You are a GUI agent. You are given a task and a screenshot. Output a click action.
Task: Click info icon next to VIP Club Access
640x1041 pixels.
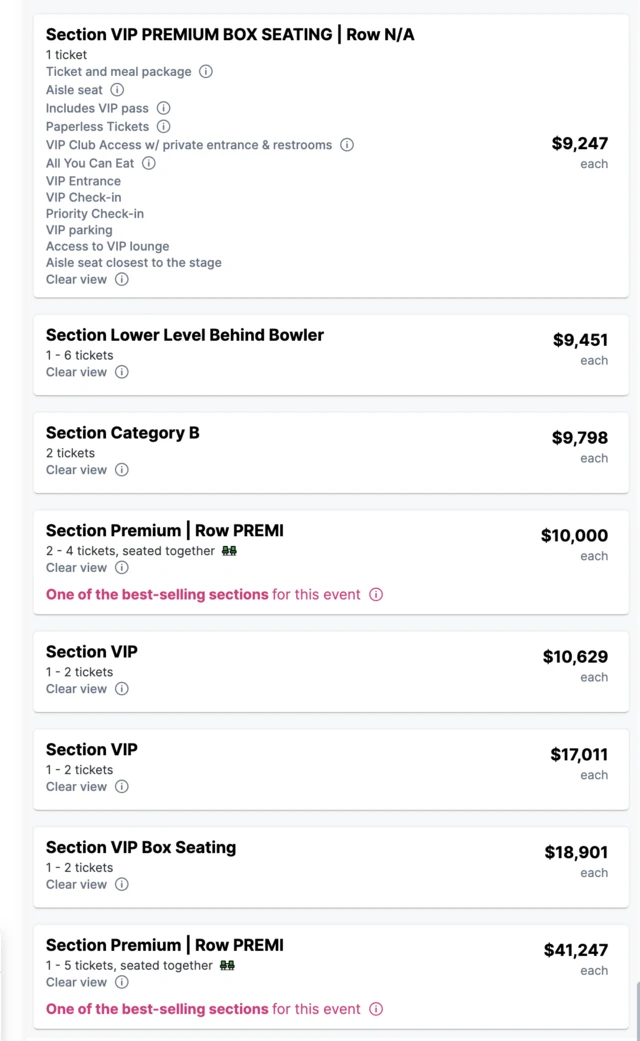[347, 145]
